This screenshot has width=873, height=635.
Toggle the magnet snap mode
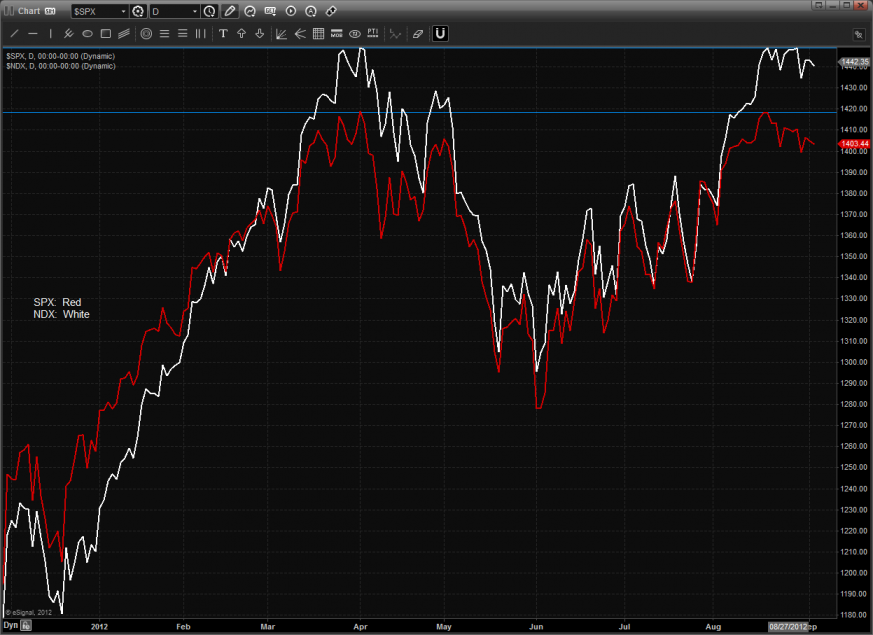pos(440,33)
